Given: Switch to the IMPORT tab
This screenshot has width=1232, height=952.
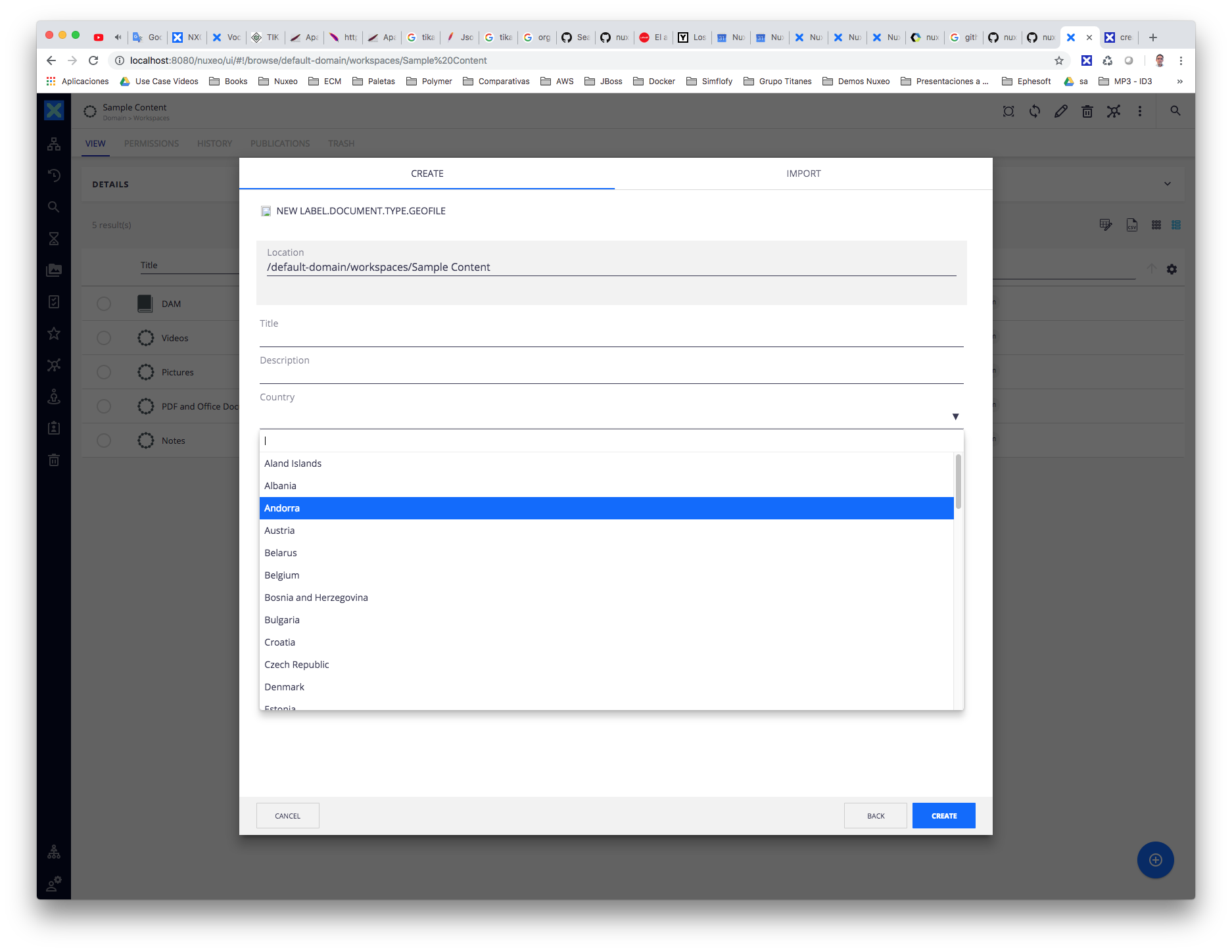Looking at the screenshot, I should coord(803,173).
